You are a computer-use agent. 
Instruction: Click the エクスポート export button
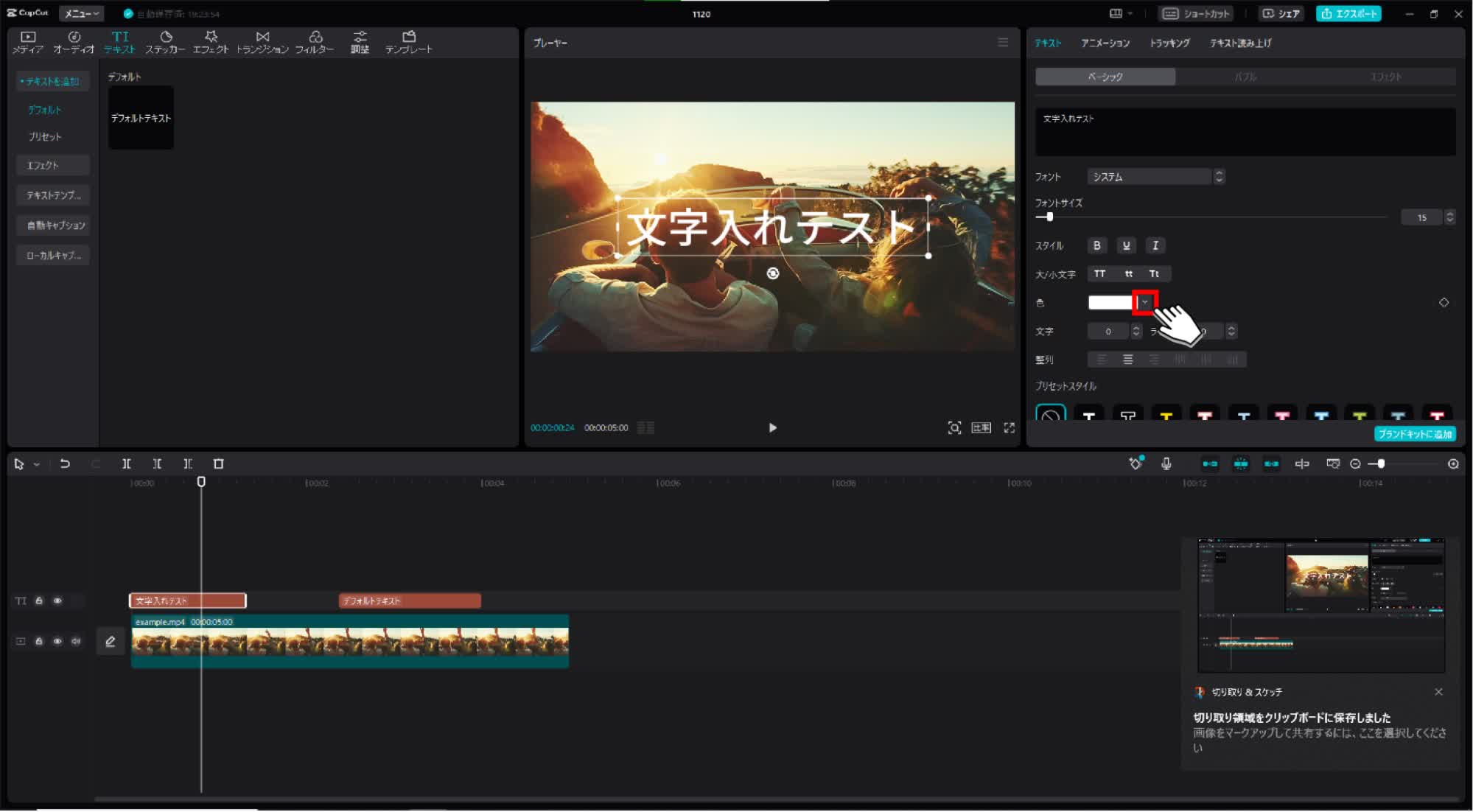1348,13
